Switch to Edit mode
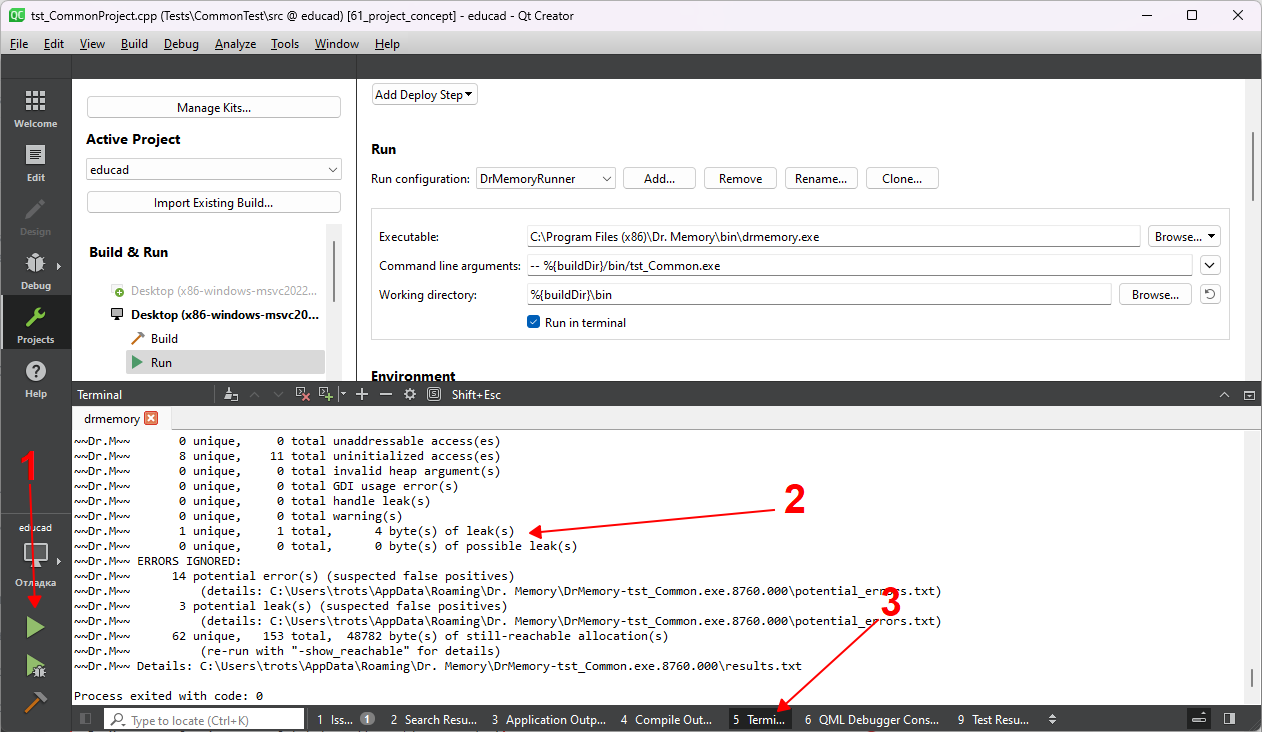The height and width of the screenshot is (732, 1262). tap(35, 163)
